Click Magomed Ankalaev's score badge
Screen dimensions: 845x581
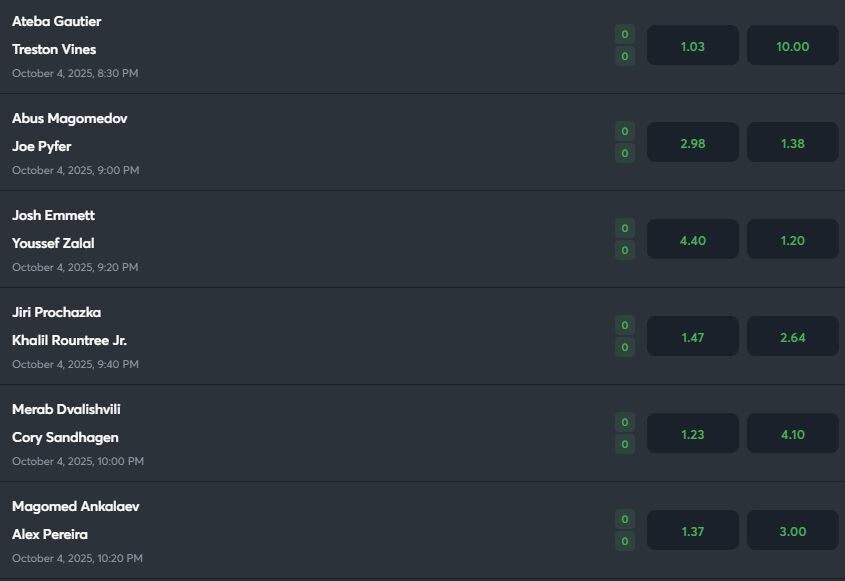point(625,519)
